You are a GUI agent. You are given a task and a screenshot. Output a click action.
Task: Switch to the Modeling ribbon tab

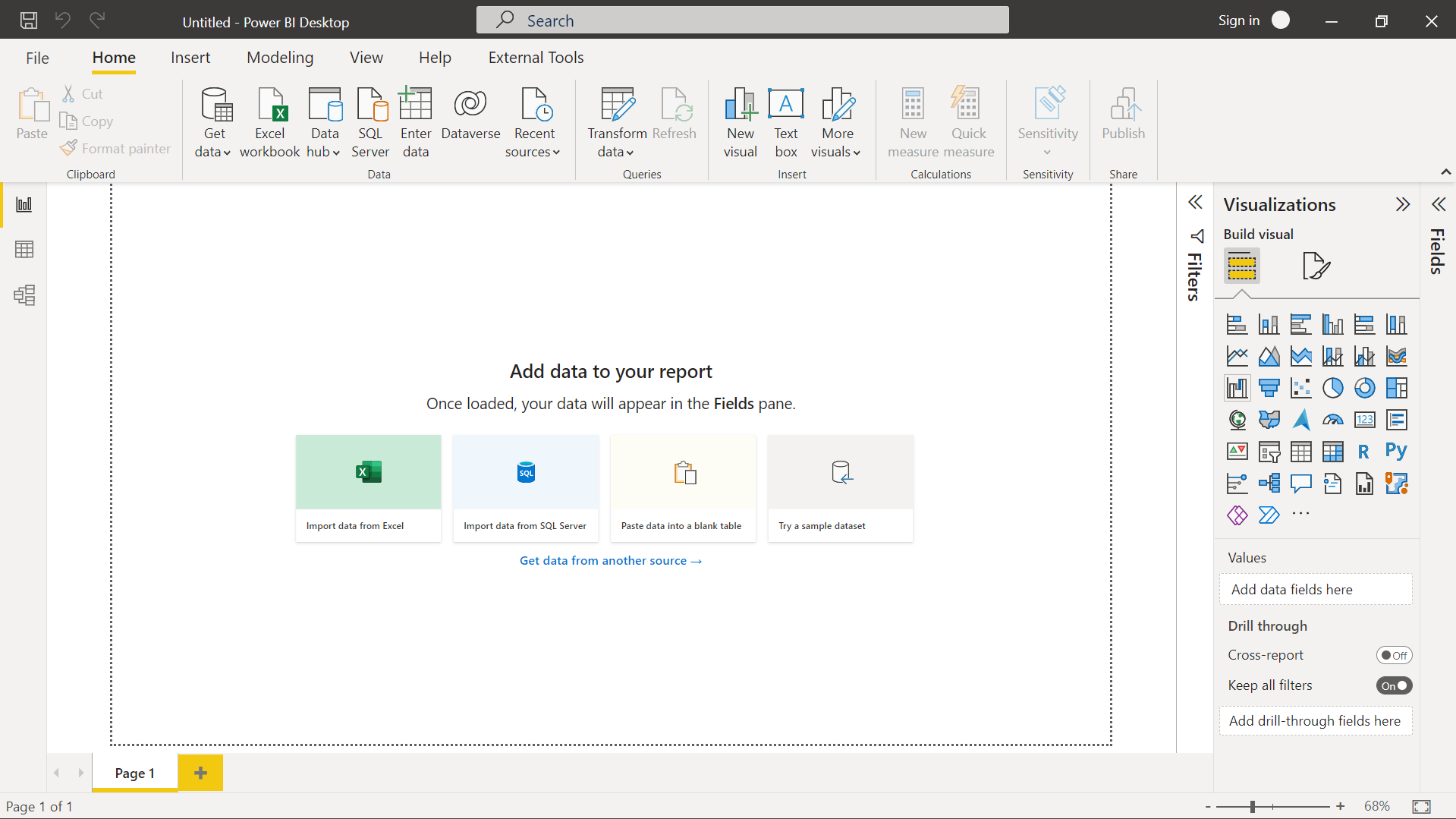coord(279,57)
